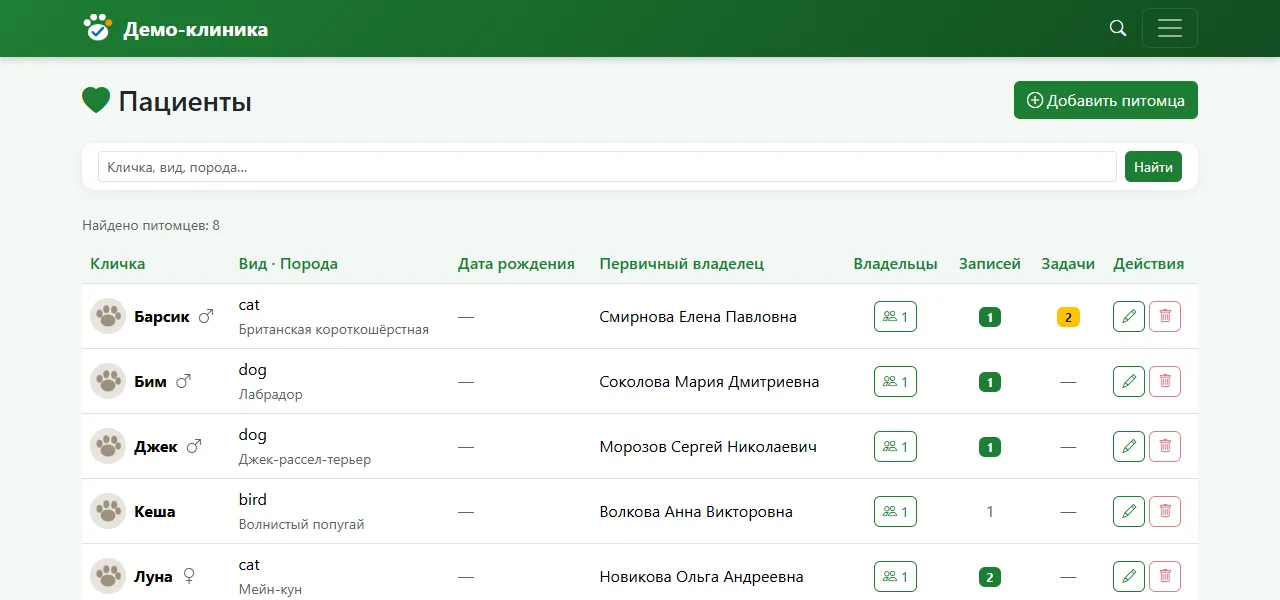Edit the Кеша patient record
Viewport: 1280px width, 600px height.
click(1129, 511)
